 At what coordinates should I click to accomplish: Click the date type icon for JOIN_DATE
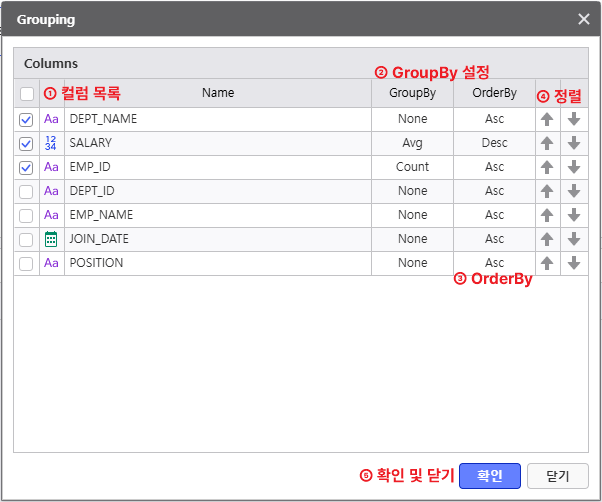tap(52, 239)
